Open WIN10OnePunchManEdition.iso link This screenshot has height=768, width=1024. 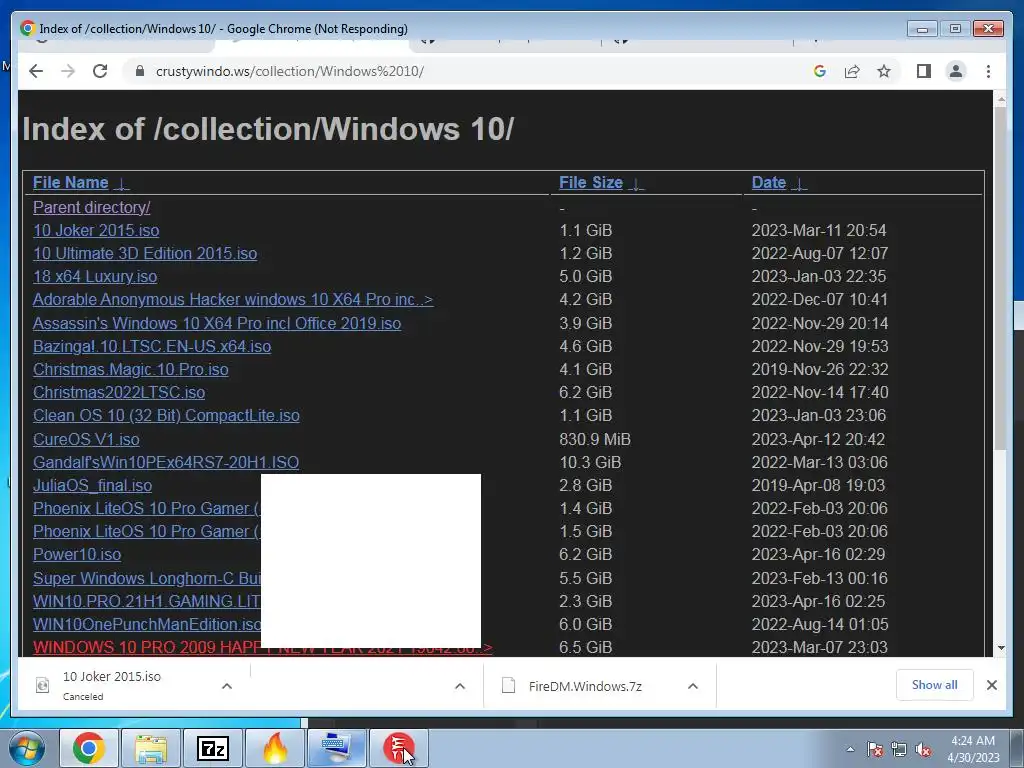(147, 624)
